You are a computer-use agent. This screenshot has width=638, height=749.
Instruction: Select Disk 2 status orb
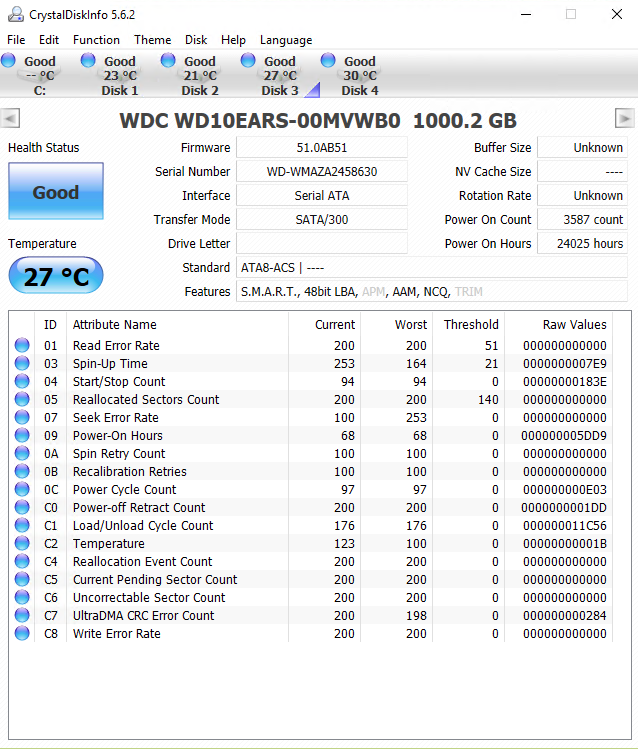coord(168,60)
